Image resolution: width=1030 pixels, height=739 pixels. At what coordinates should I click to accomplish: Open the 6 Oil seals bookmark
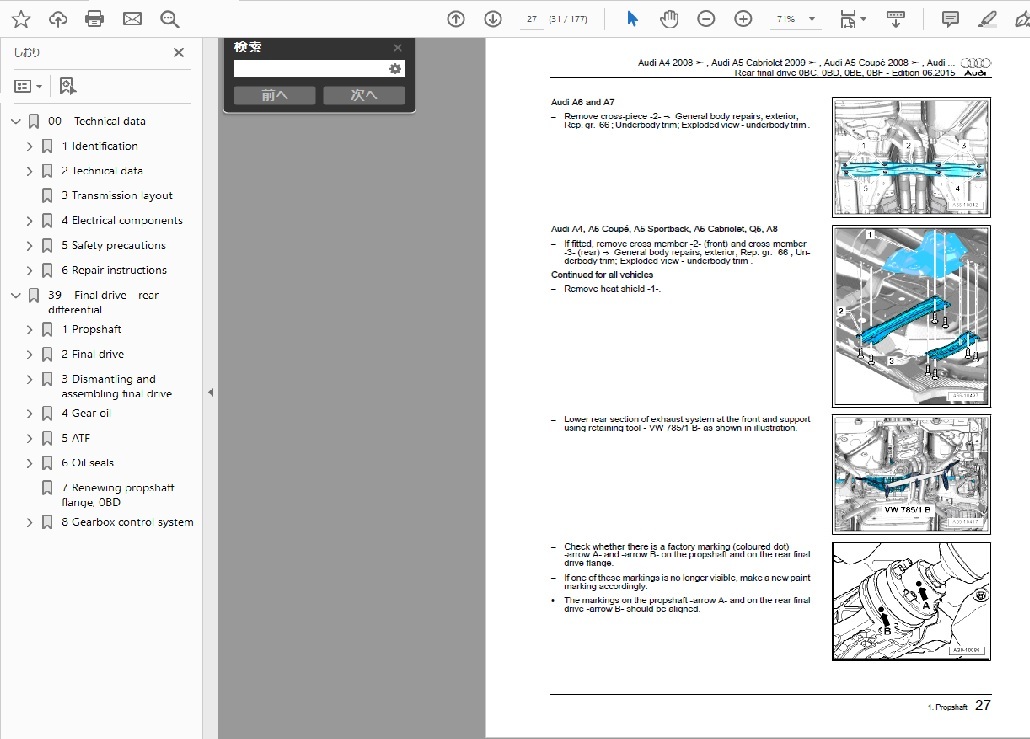click(87, 463)
